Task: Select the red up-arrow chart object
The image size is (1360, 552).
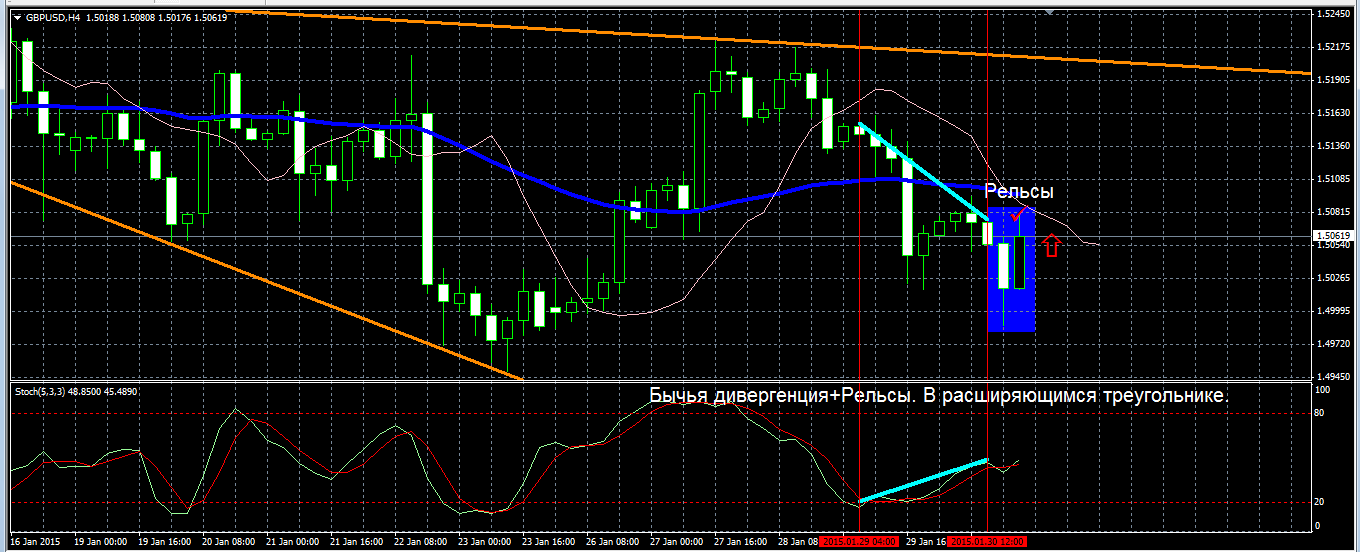Action: [x=1050, y=244]
